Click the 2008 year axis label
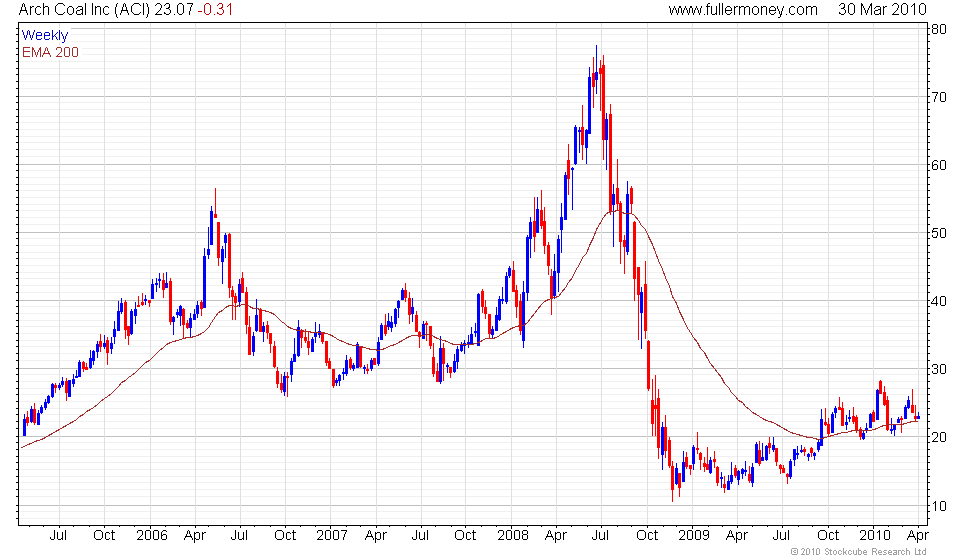 point(512,536)
